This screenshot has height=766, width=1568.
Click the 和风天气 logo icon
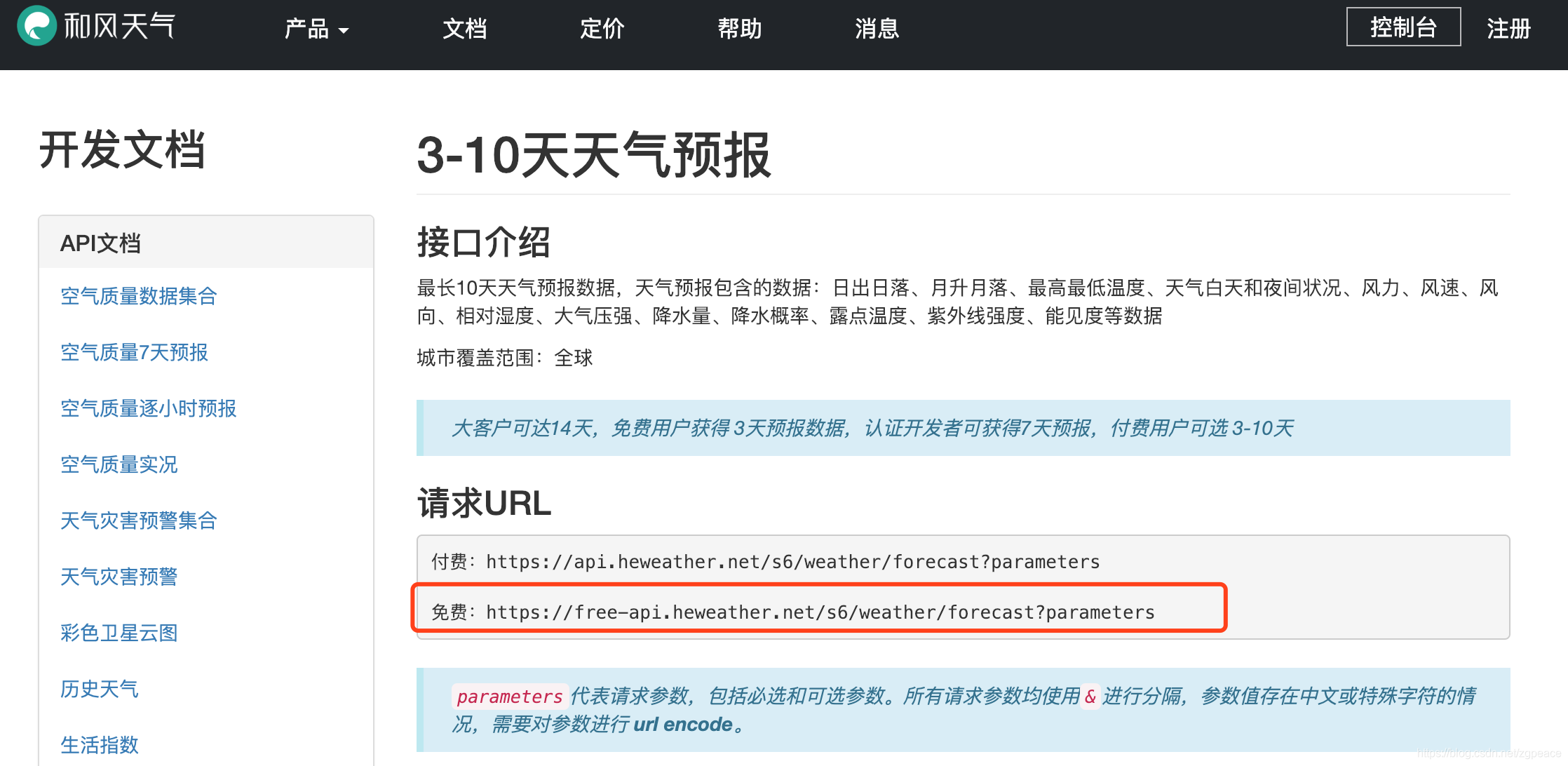click(x=36, y=26)
